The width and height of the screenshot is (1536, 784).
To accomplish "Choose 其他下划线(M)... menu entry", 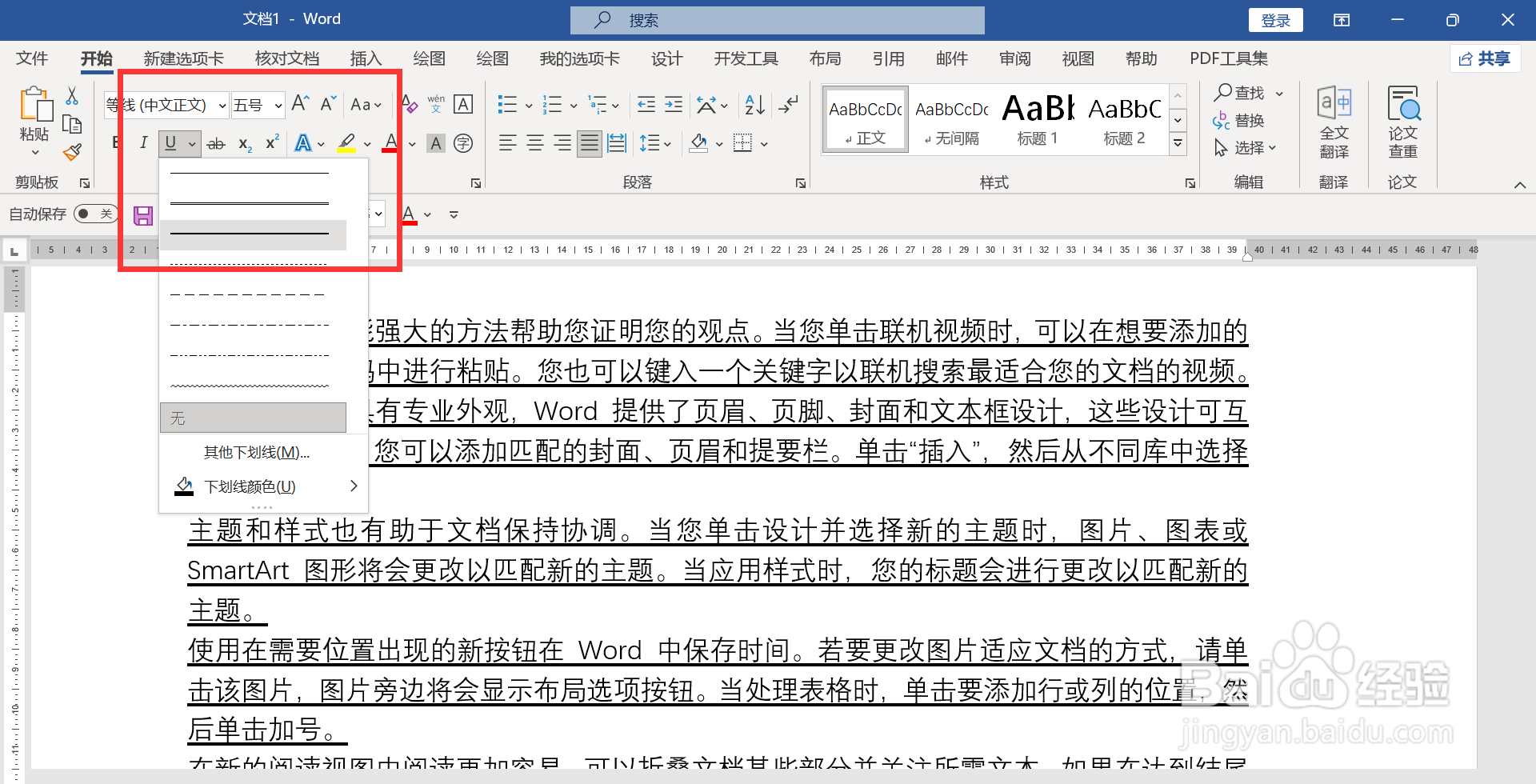I will (256, 453).
